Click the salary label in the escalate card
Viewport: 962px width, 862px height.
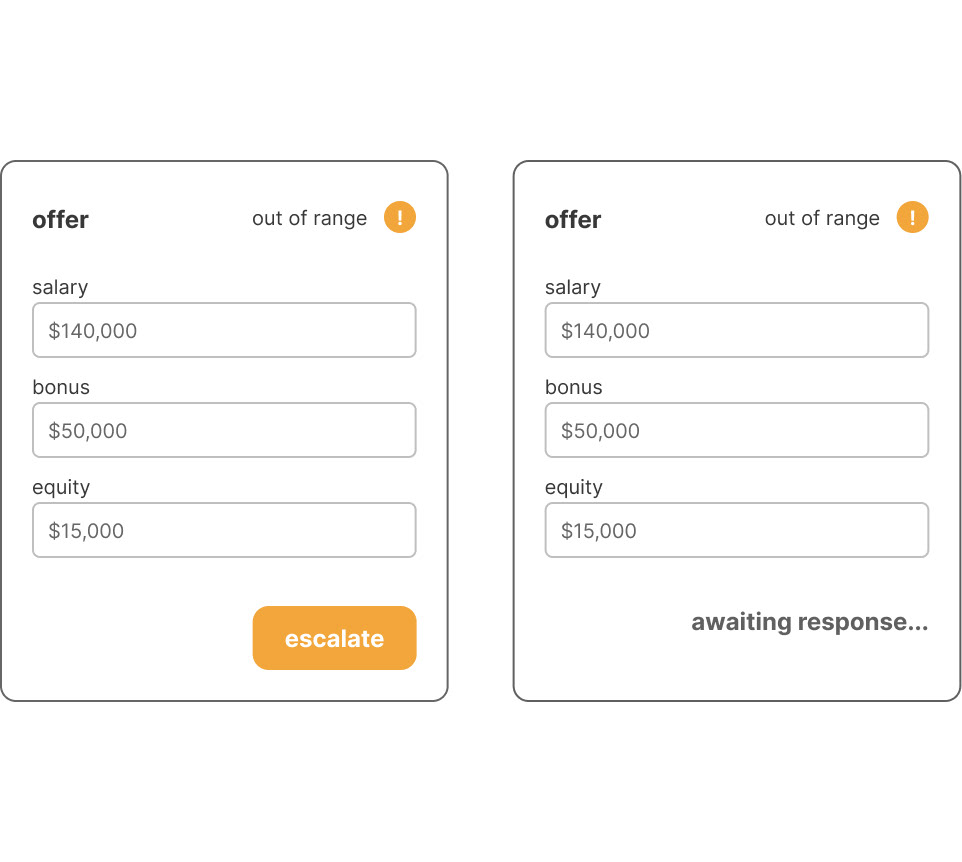coord(60,287)
